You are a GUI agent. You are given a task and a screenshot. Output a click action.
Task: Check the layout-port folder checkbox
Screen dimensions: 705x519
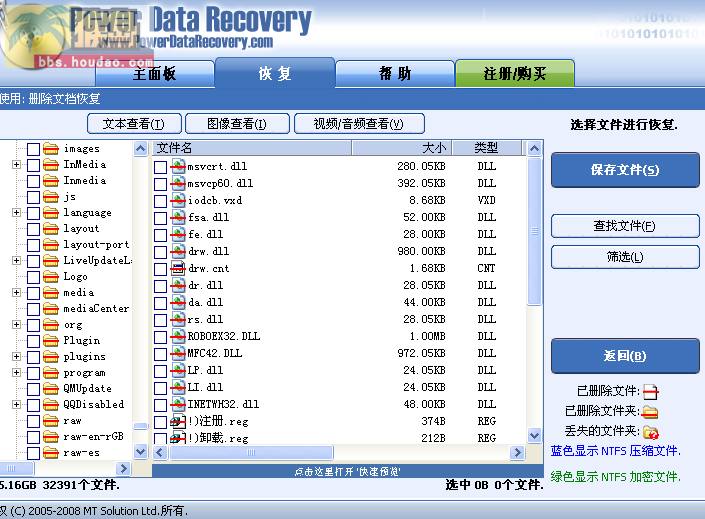coord(33,245)
